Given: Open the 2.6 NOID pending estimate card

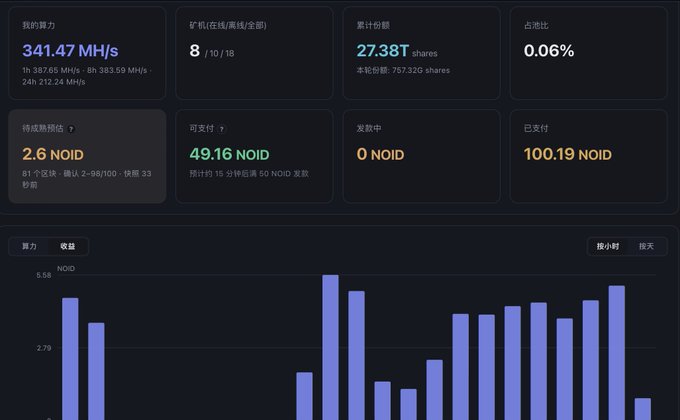Looking at the screenshot, I should (x=87, y=156).
